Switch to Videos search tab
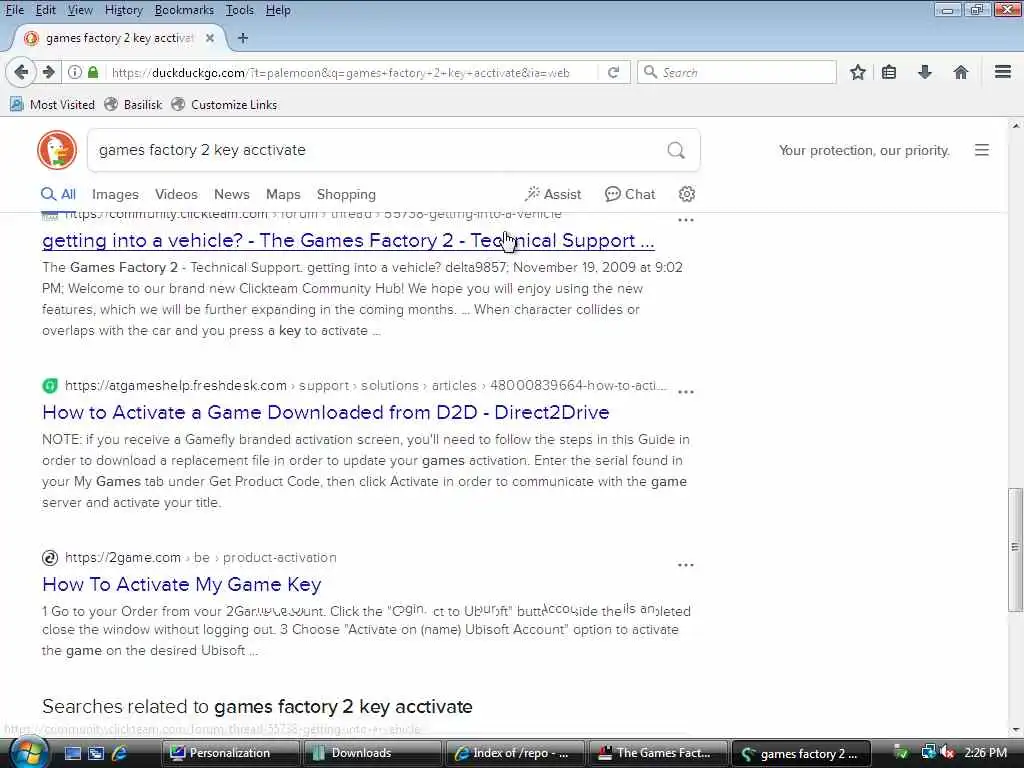The image size is (1024, 768). click(176, 194)
